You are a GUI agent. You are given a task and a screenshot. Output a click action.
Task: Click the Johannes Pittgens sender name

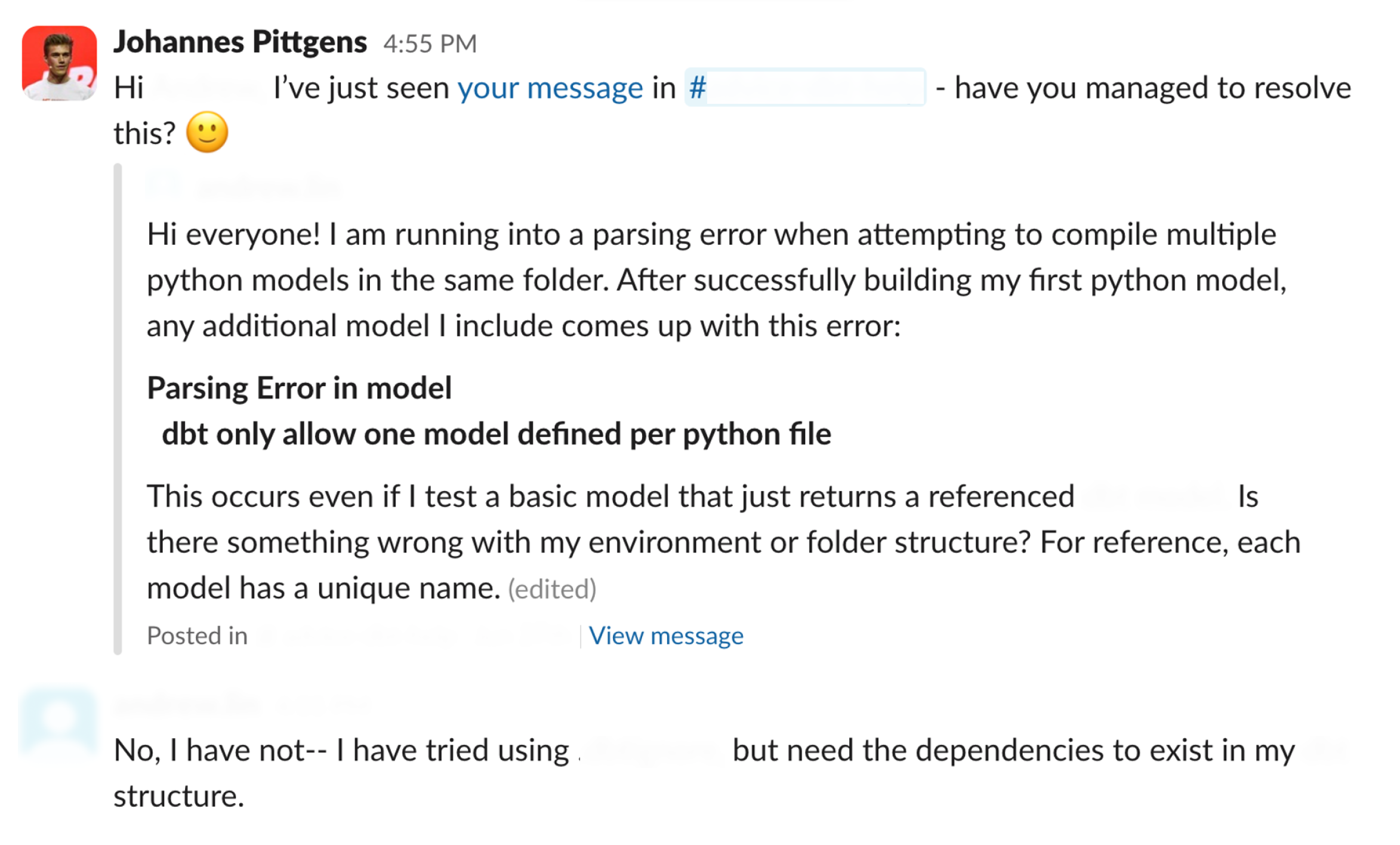tap(240, 42)
